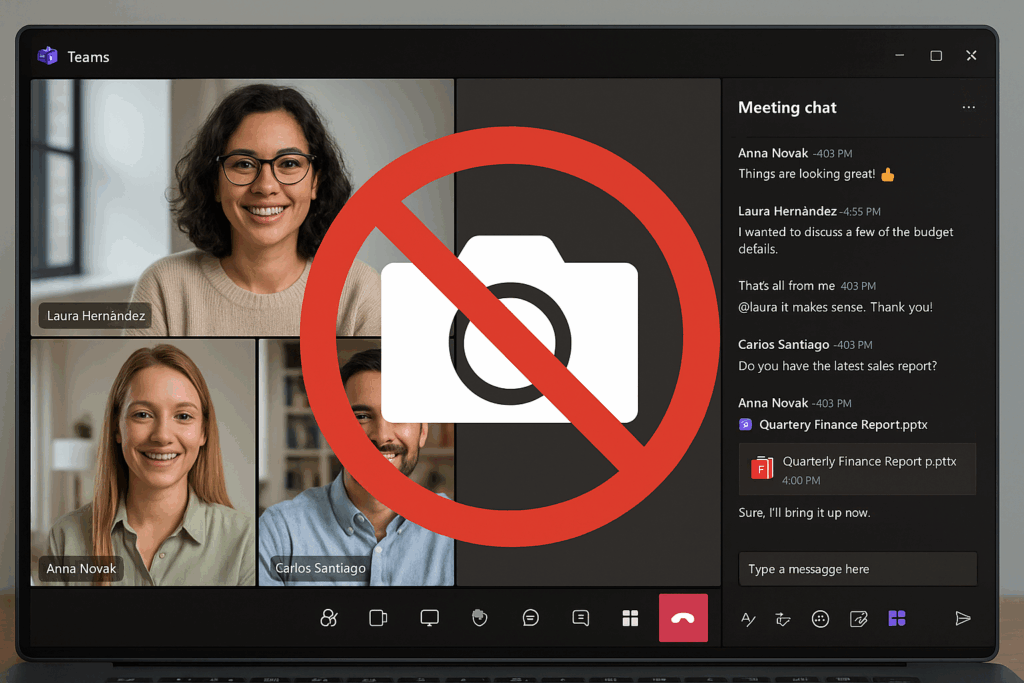Screen dimensions: 1024x683
Task: Maximize the Teams window
Action: [936, 56]
